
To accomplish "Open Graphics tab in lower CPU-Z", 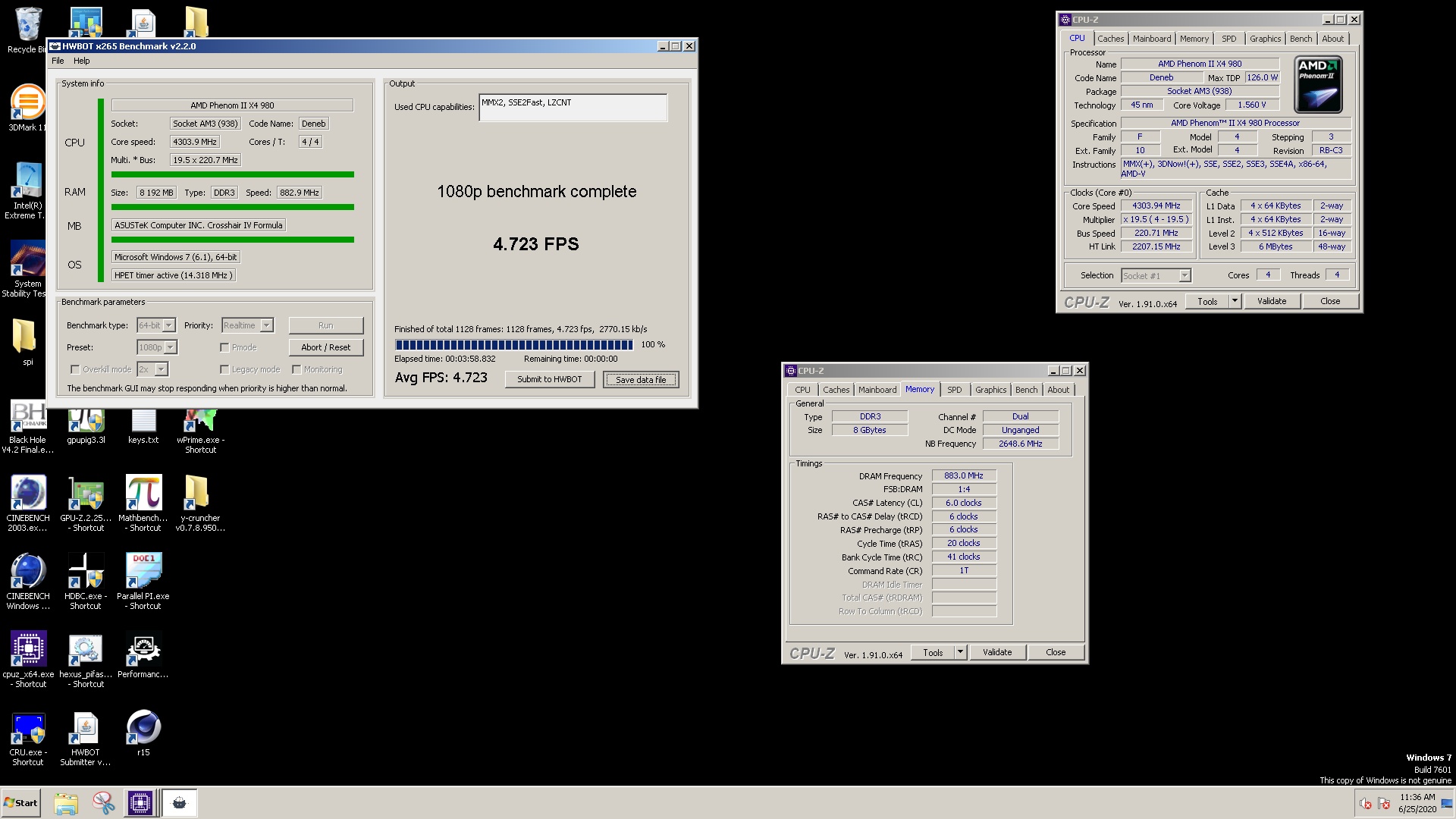I will point(991,390).
